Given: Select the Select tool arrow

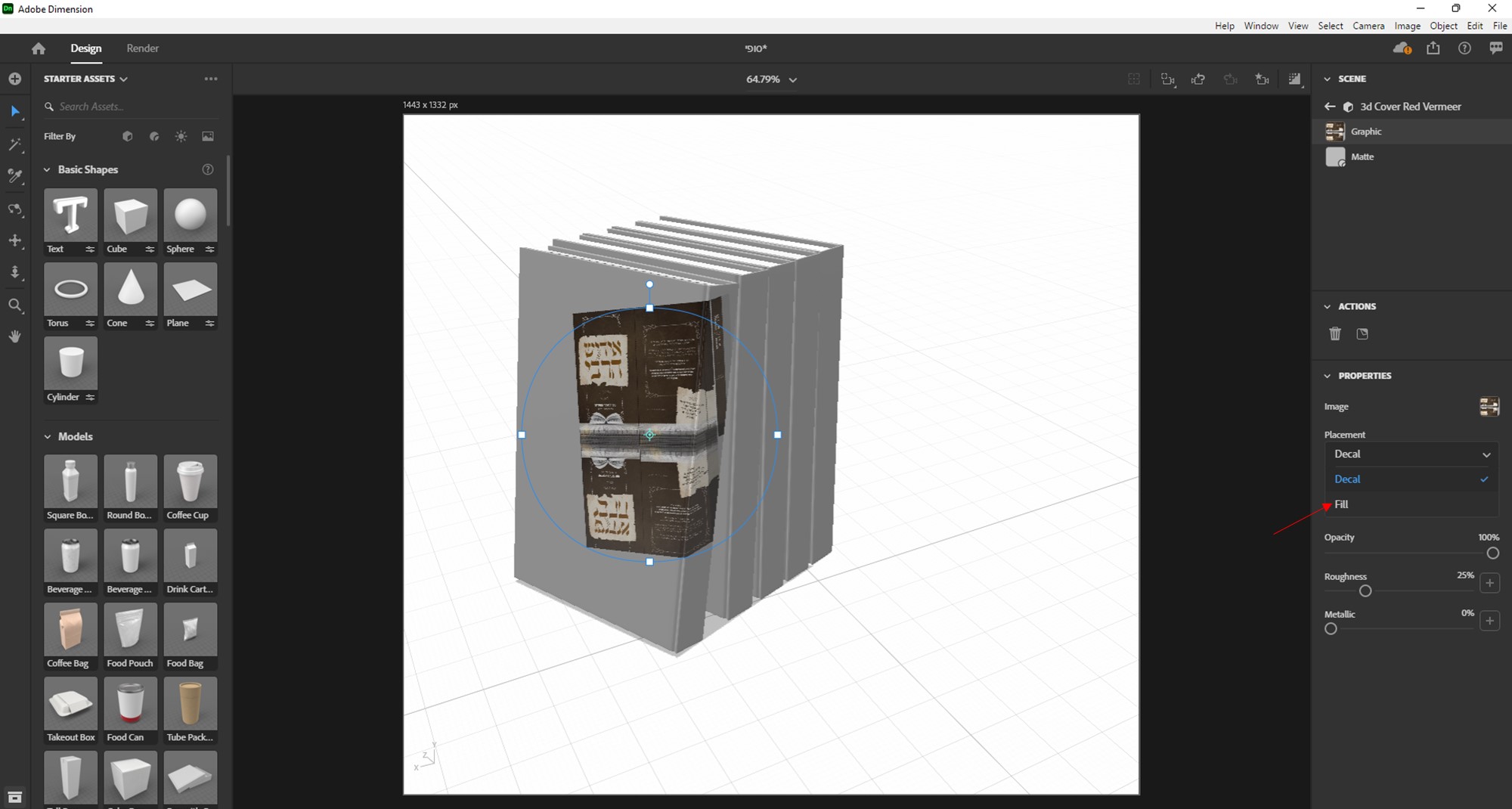Looking at the screenshot, I should click(x=15, y=112).
